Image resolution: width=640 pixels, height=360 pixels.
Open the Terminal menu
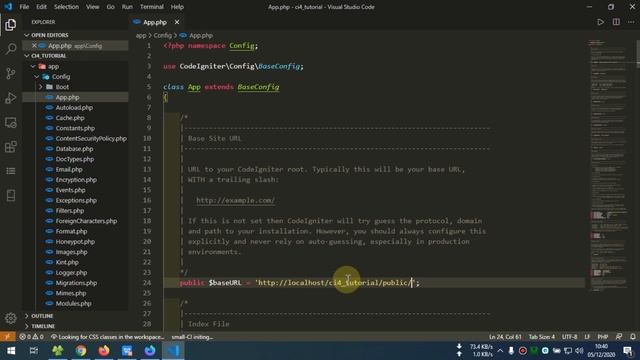click(x=151, y=7)
